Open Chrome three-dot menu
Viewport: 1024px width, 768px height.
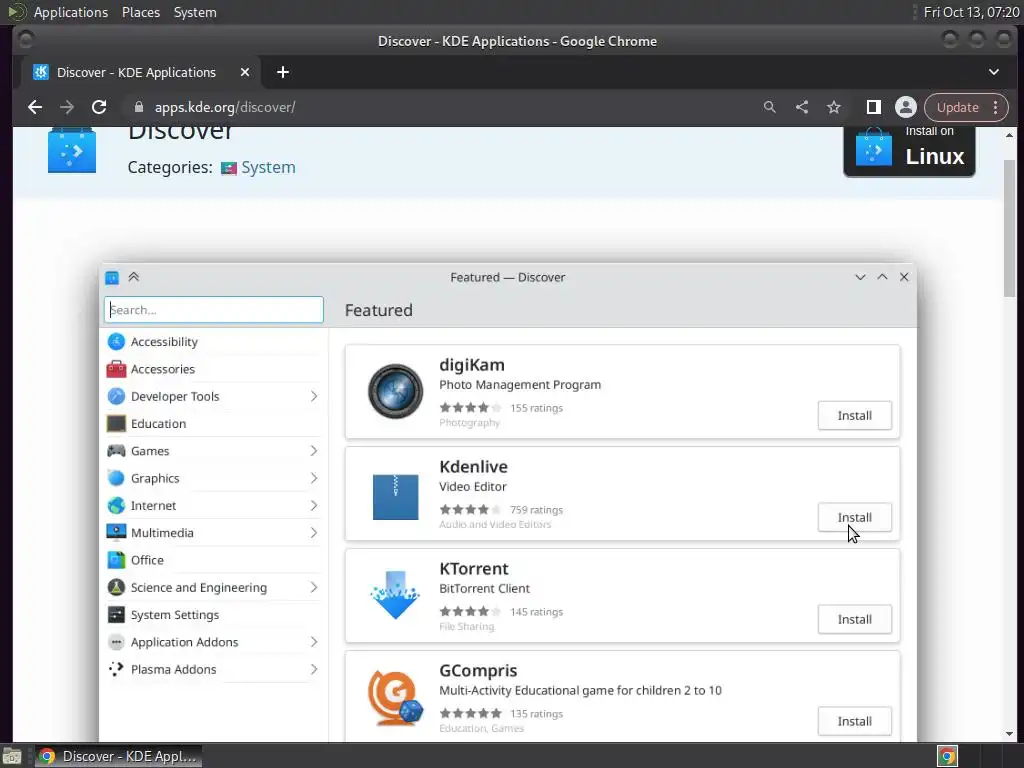pyautogui.click(x=995, y=107)
